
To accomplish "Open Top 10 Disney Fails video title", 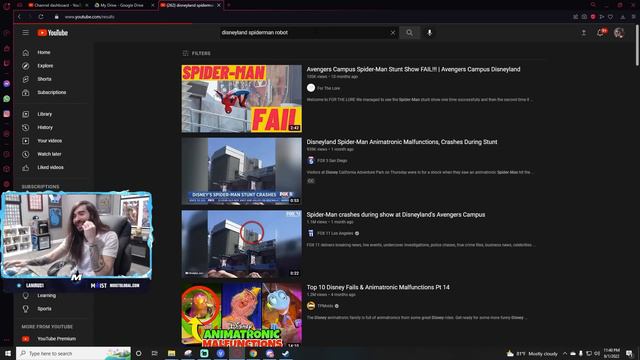I will [x=378, y=287].
